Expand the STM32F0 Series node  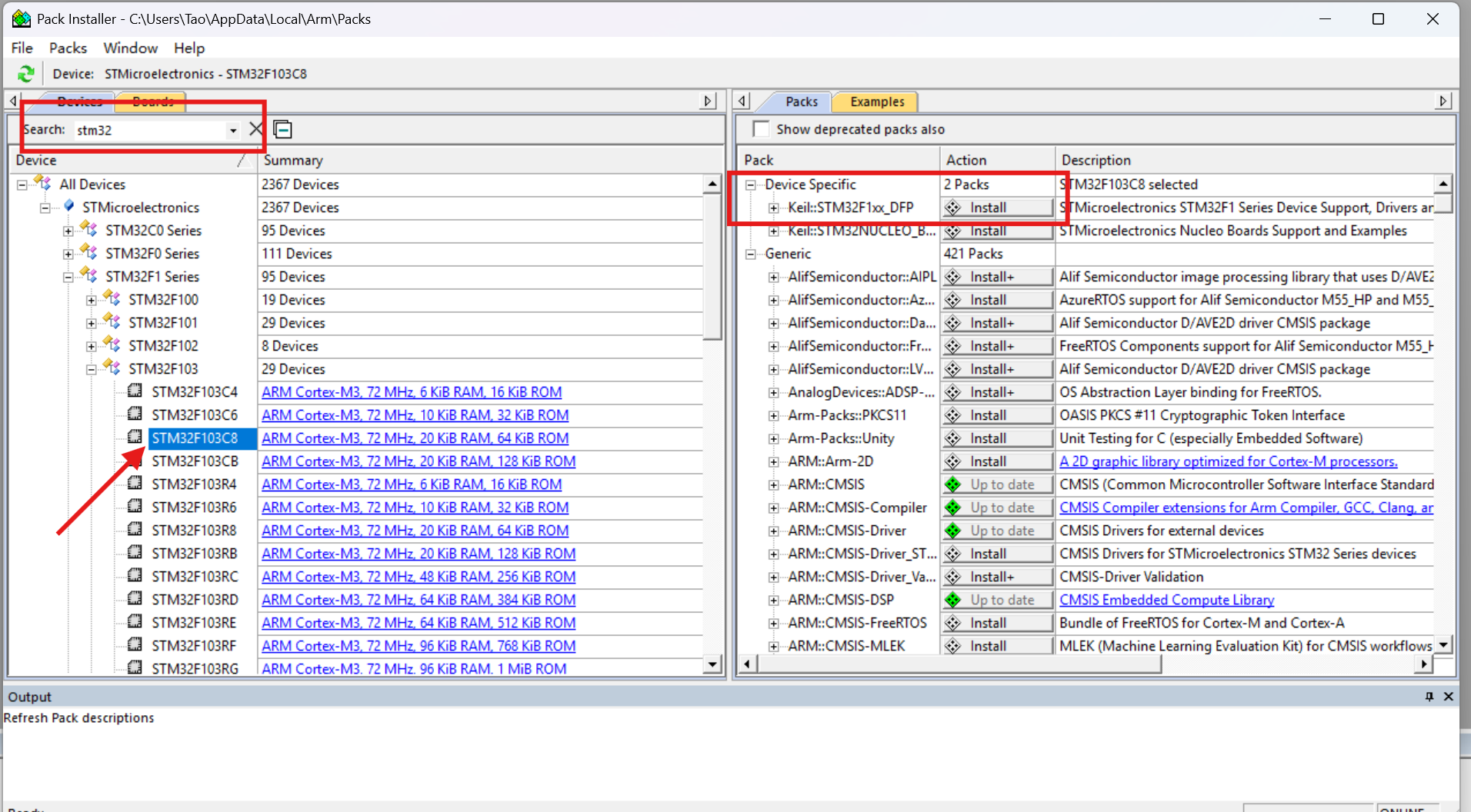point(68,254)
